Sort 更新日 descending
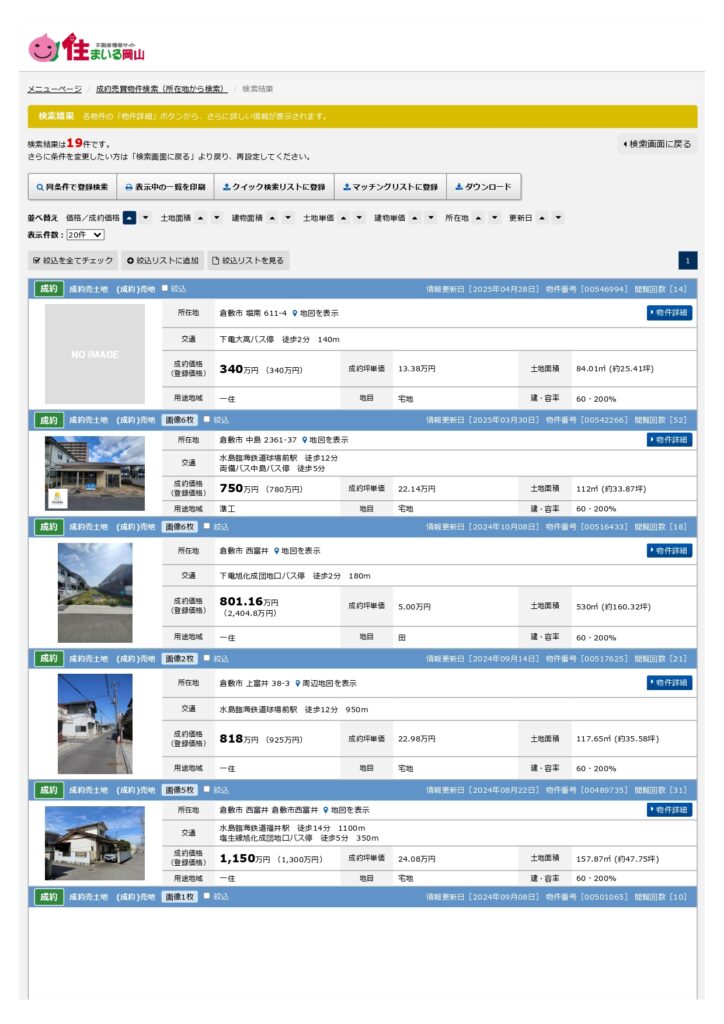 (x=558, y=218)
